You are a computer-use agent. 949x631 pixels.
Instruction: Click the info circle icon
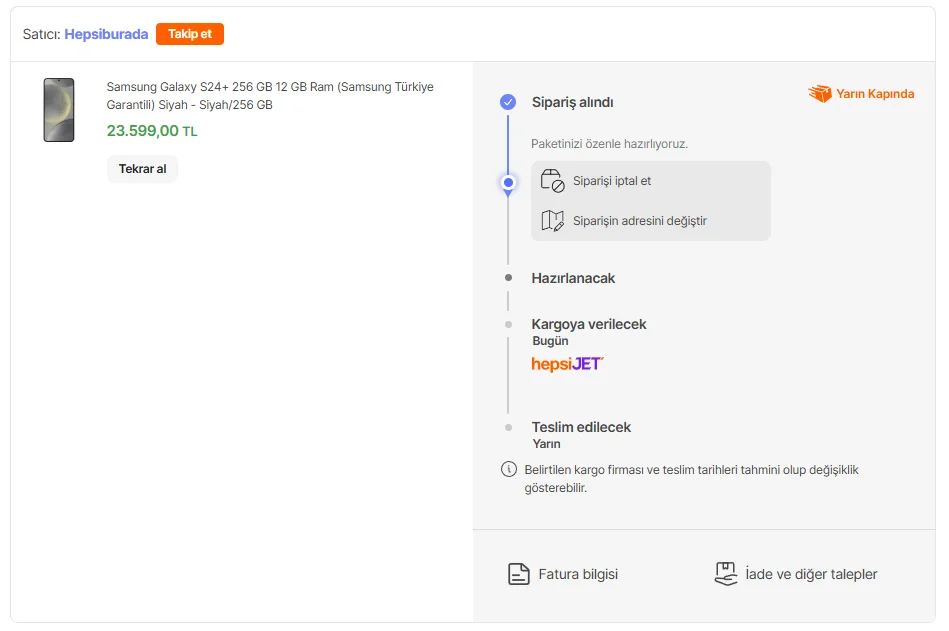(509, 470)
